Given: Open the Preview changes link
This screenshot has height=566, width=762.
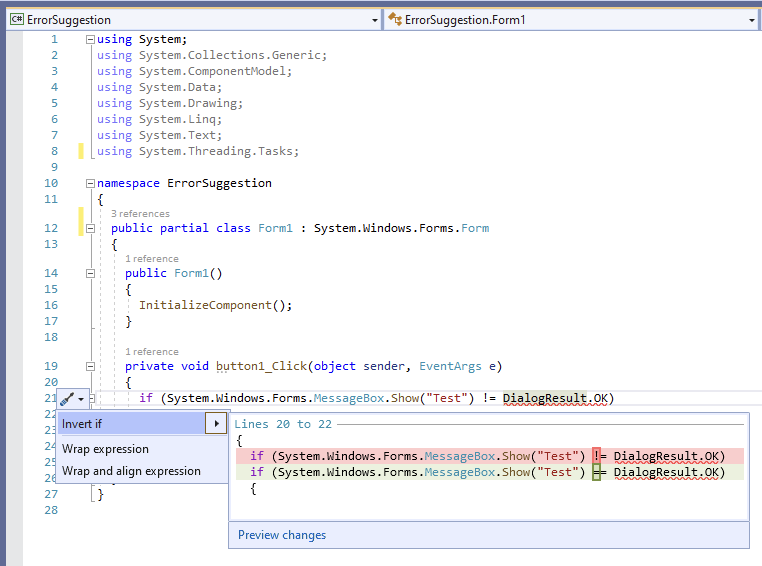Looking at the screenshot, I should [x=282, y=535].
